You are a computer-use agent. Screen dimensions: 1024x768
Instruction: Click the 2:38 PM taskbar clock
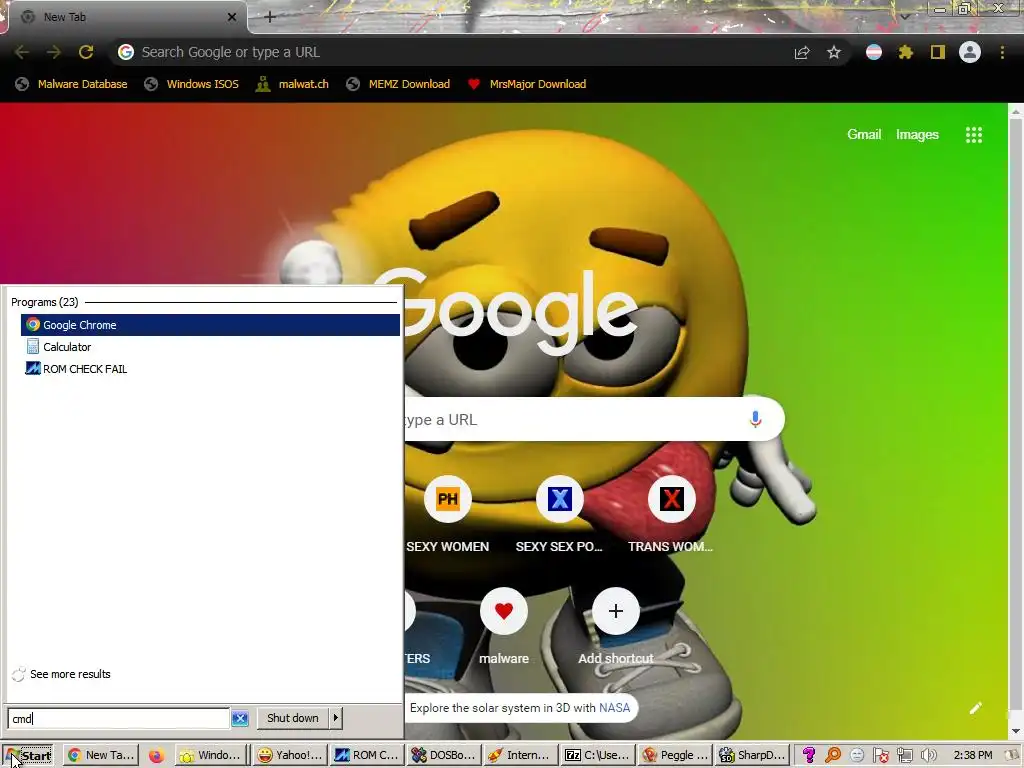point(972,756)
